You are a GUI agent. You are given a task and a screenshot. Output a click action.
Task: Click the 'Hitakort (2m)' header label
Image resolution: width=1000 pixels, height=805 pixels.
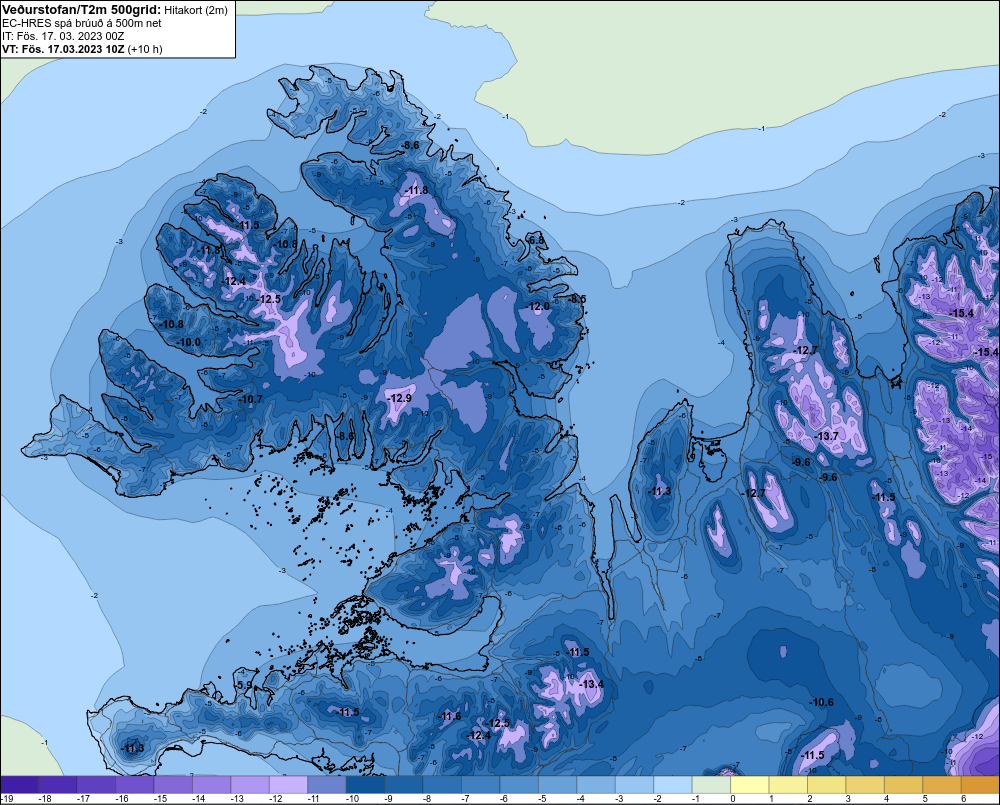click(196, 10)
